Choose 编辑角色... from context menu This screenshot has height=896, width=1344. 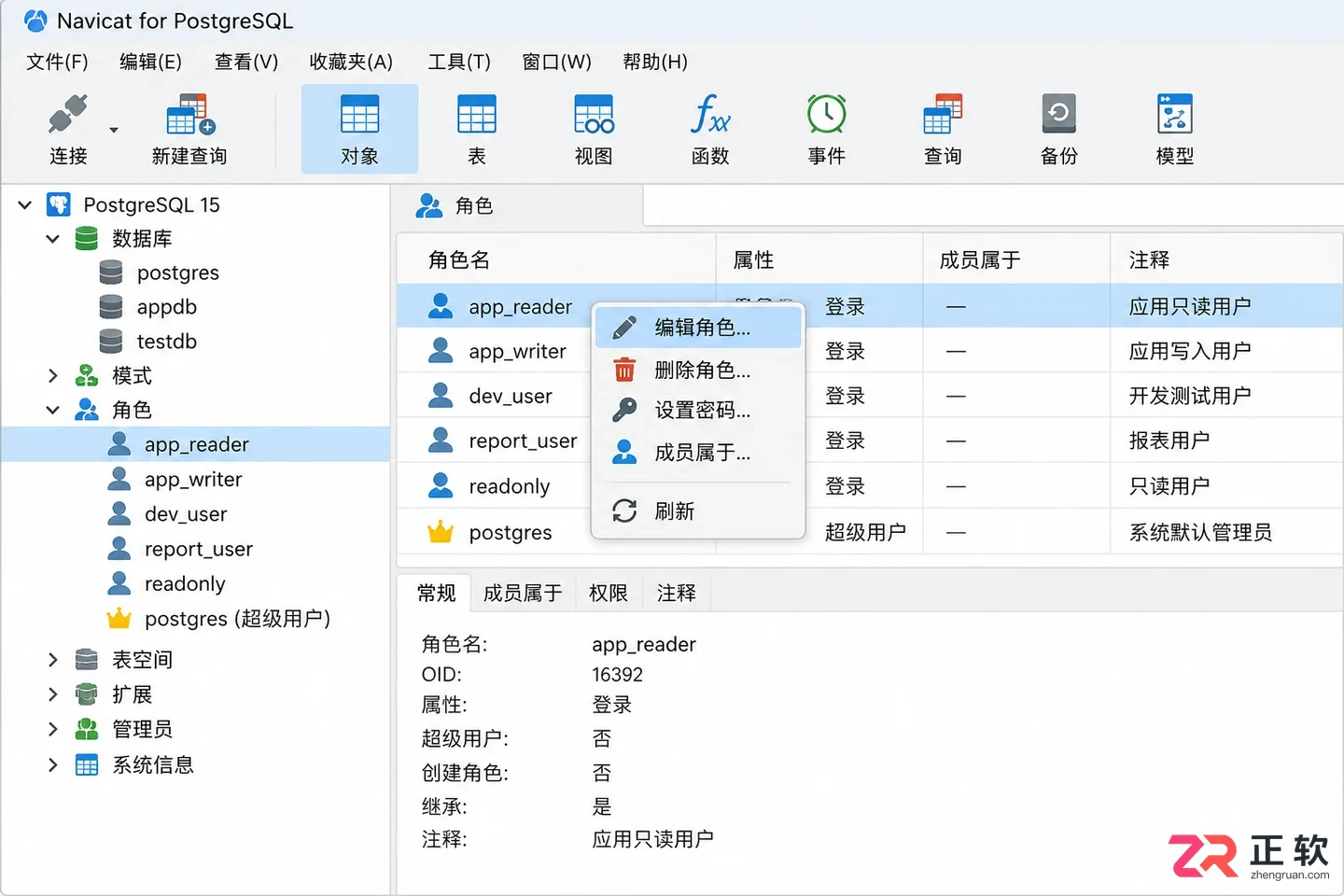point(698,328)
